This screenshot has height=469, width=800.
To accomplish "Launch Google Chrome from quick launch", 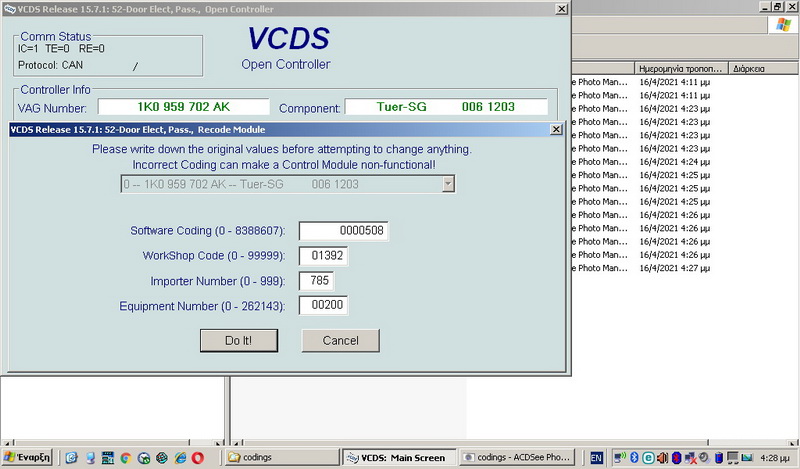I will (x=126, y=458).
